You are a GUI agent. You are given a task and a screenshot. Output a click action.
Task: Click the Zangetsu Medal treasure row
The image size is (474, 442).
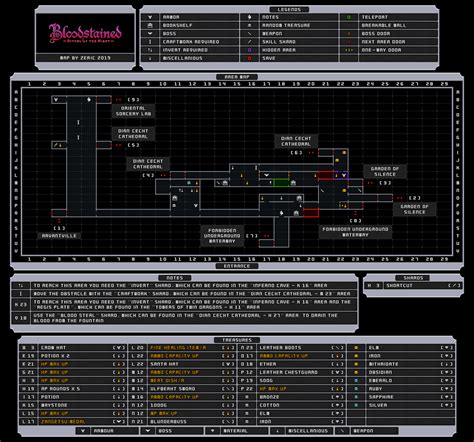[73, 422]
